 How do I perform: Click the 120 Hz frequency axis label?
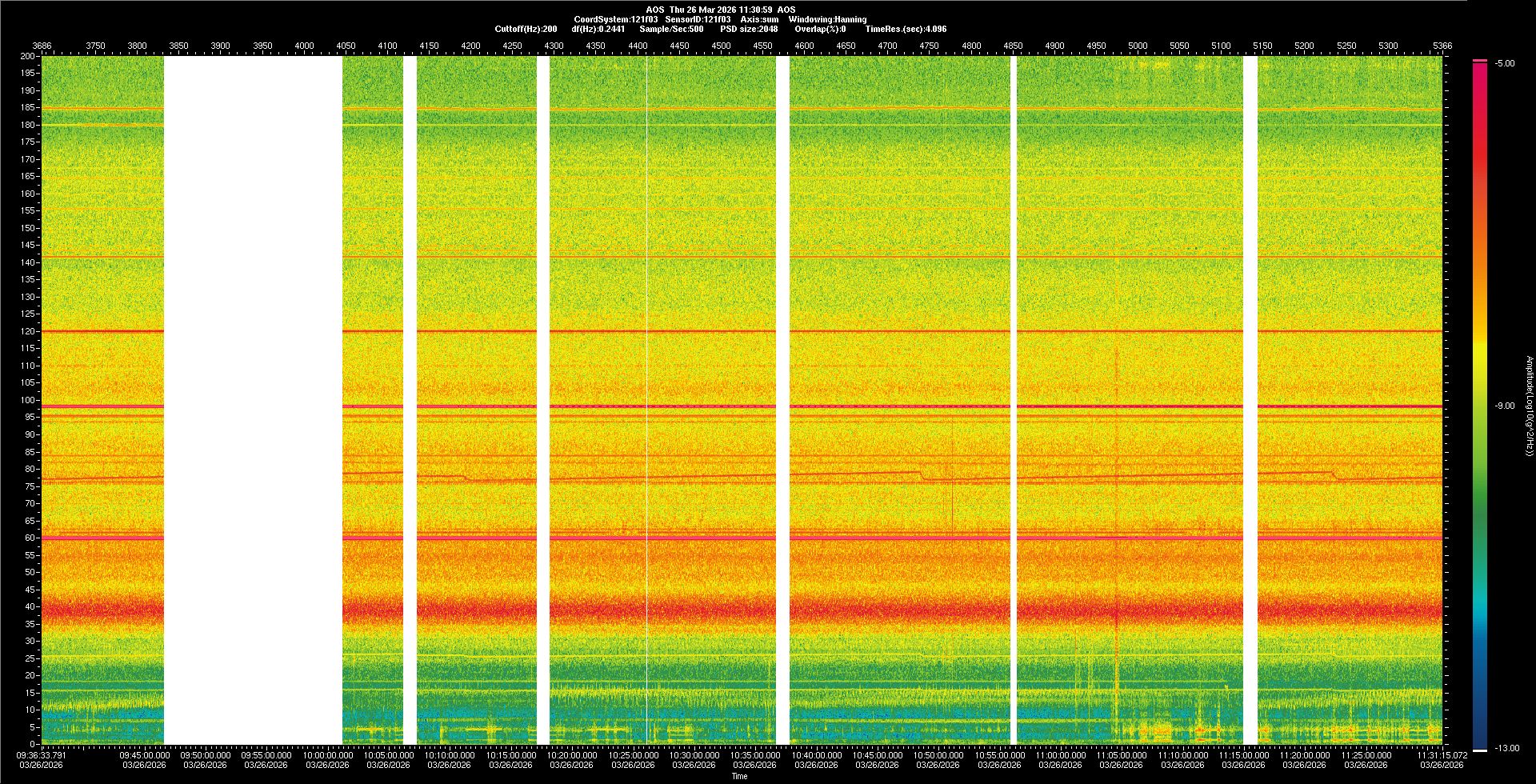coord(27,331)
